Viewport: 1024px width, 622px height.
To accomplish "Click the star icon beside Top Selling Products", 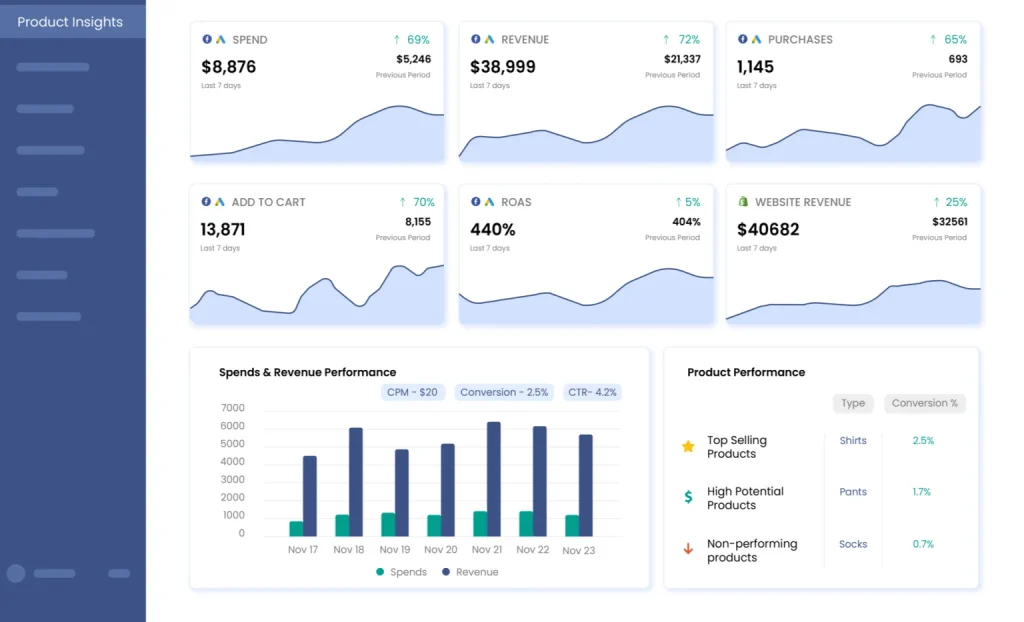I will pyautogui.click(x=687, y=446).
